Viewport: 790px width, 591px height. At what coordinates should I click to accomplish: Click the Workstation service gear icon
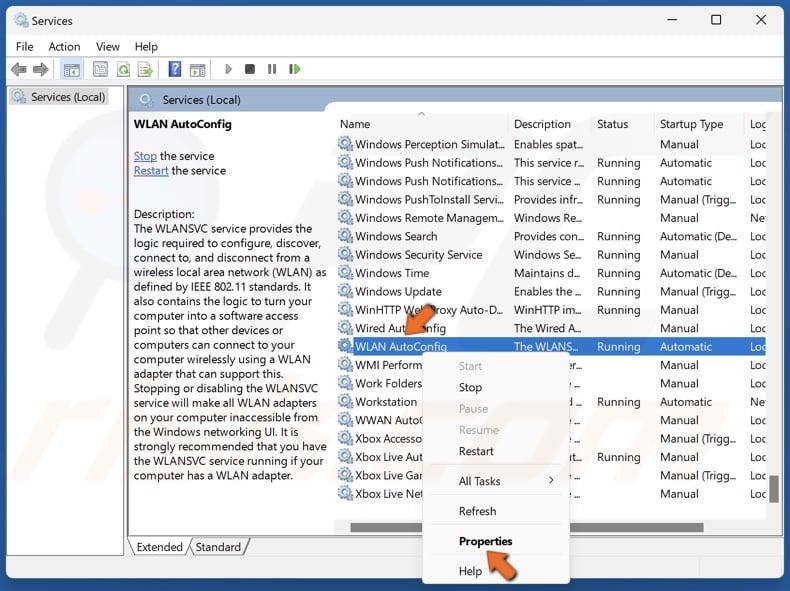pos(345,402)
